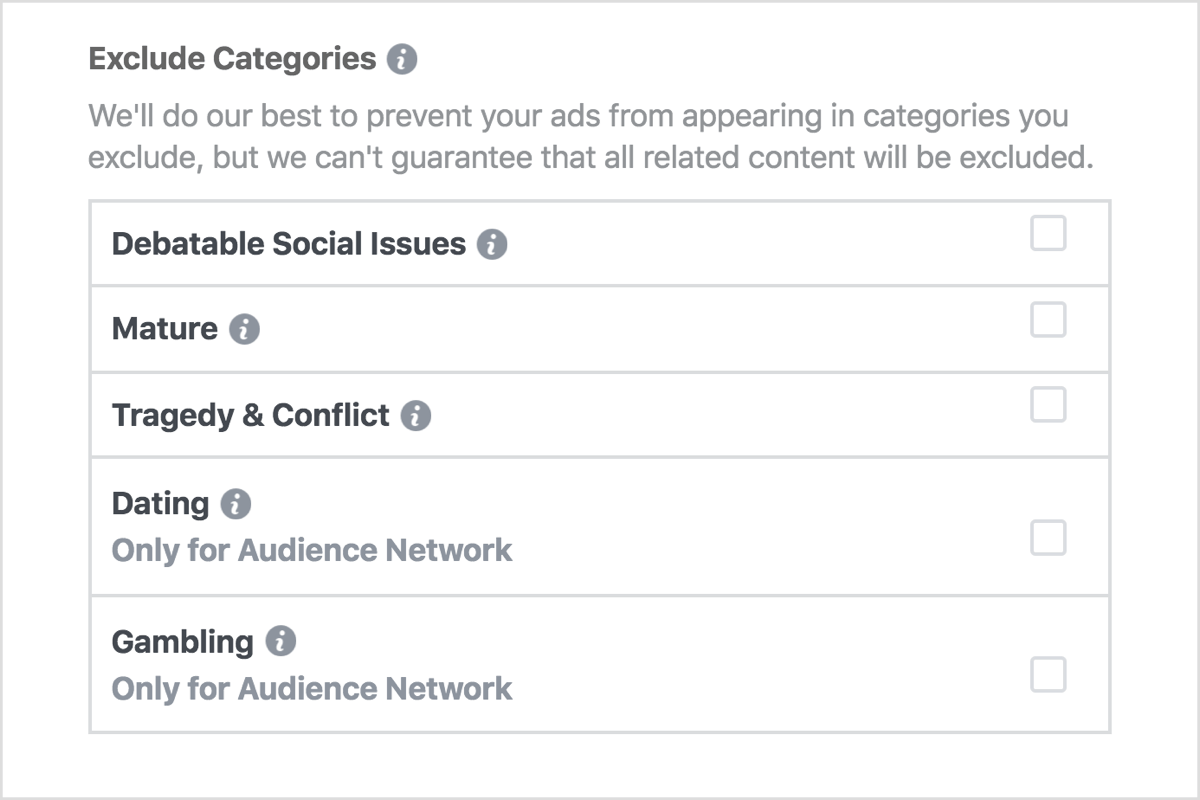
Task: Enable the Debatable Social Issues checkbox
Action: tap(1048, 234)
